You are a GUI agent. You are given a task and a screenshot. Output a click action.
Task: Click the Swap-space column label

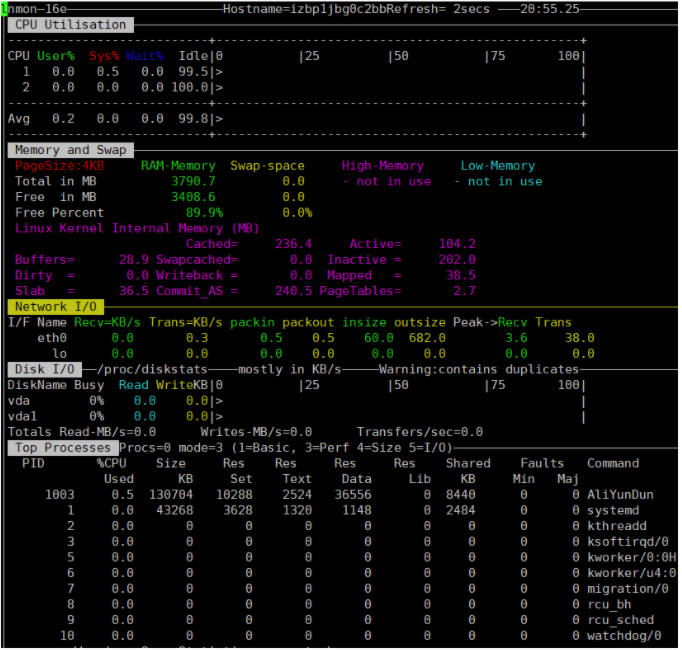[x=267, y=166]
